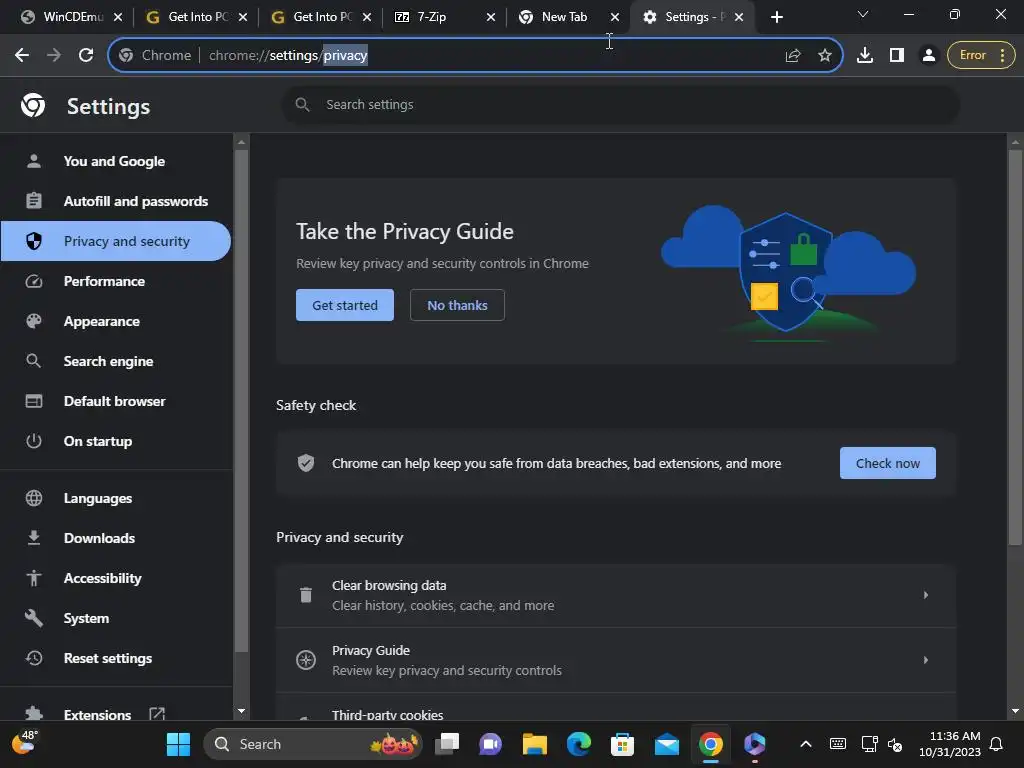The image size is (1024, 768).
Task: Bookmark this page with the star icon
Action: [x=825, y=56]
